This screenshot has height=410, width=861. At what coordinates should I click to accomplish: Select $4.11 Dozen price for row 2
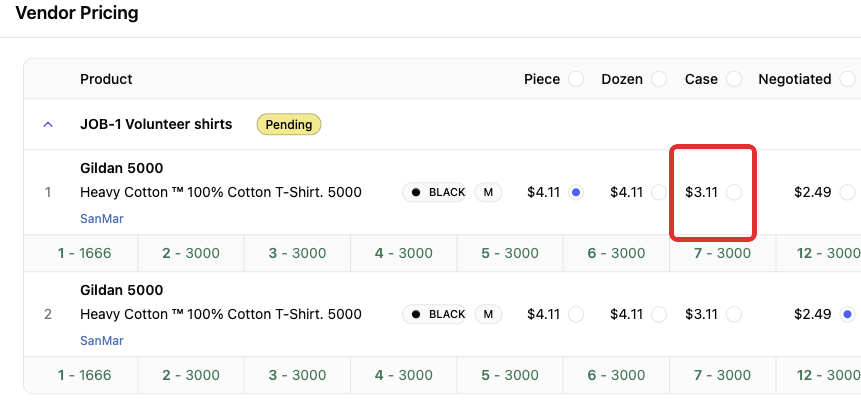(x=659, y=314)
